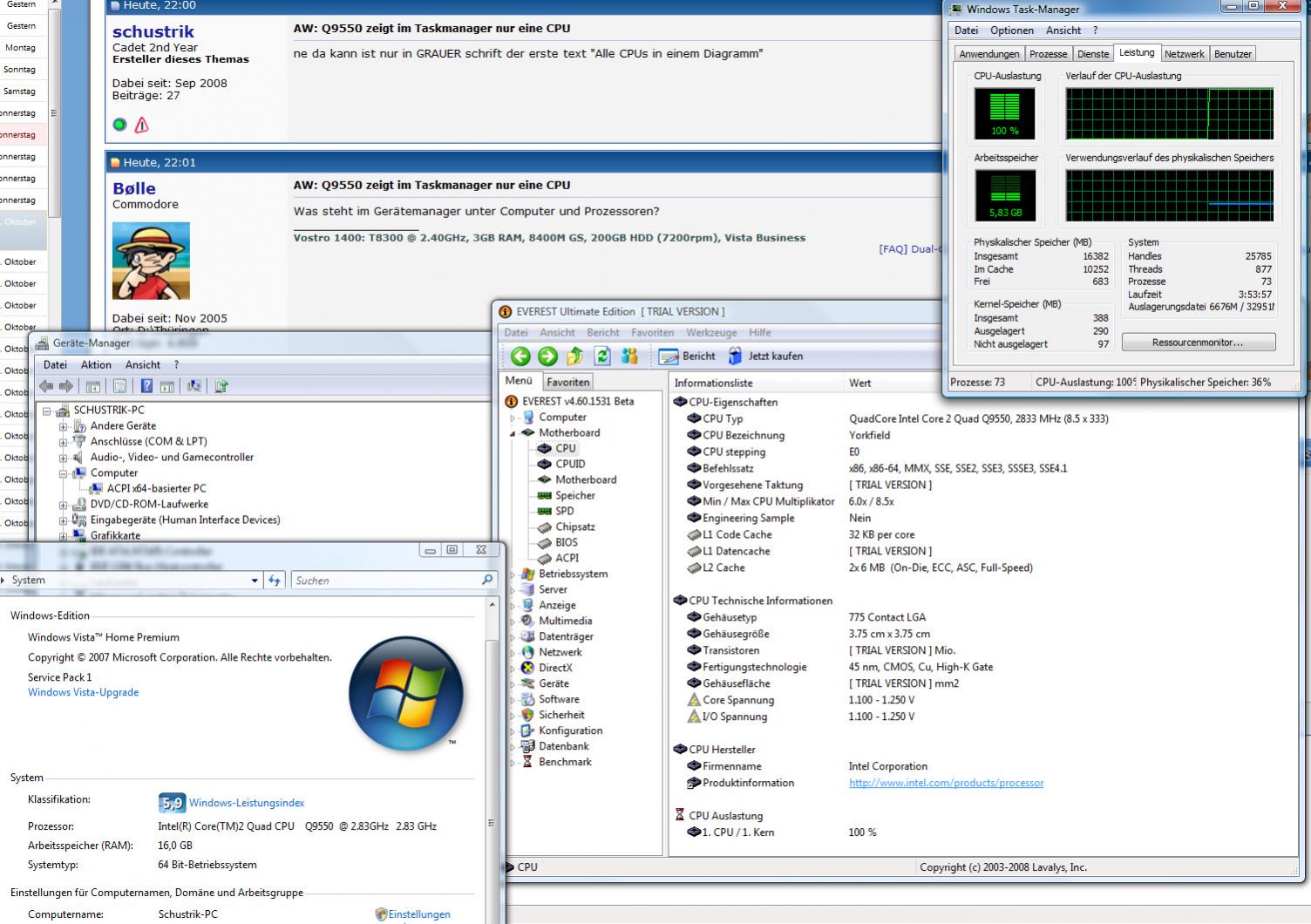Click red warning triangle report icon
Image resolution: width=1311 pixels, height=924 pixels.
pyautogui.click(x=142, y=125)
